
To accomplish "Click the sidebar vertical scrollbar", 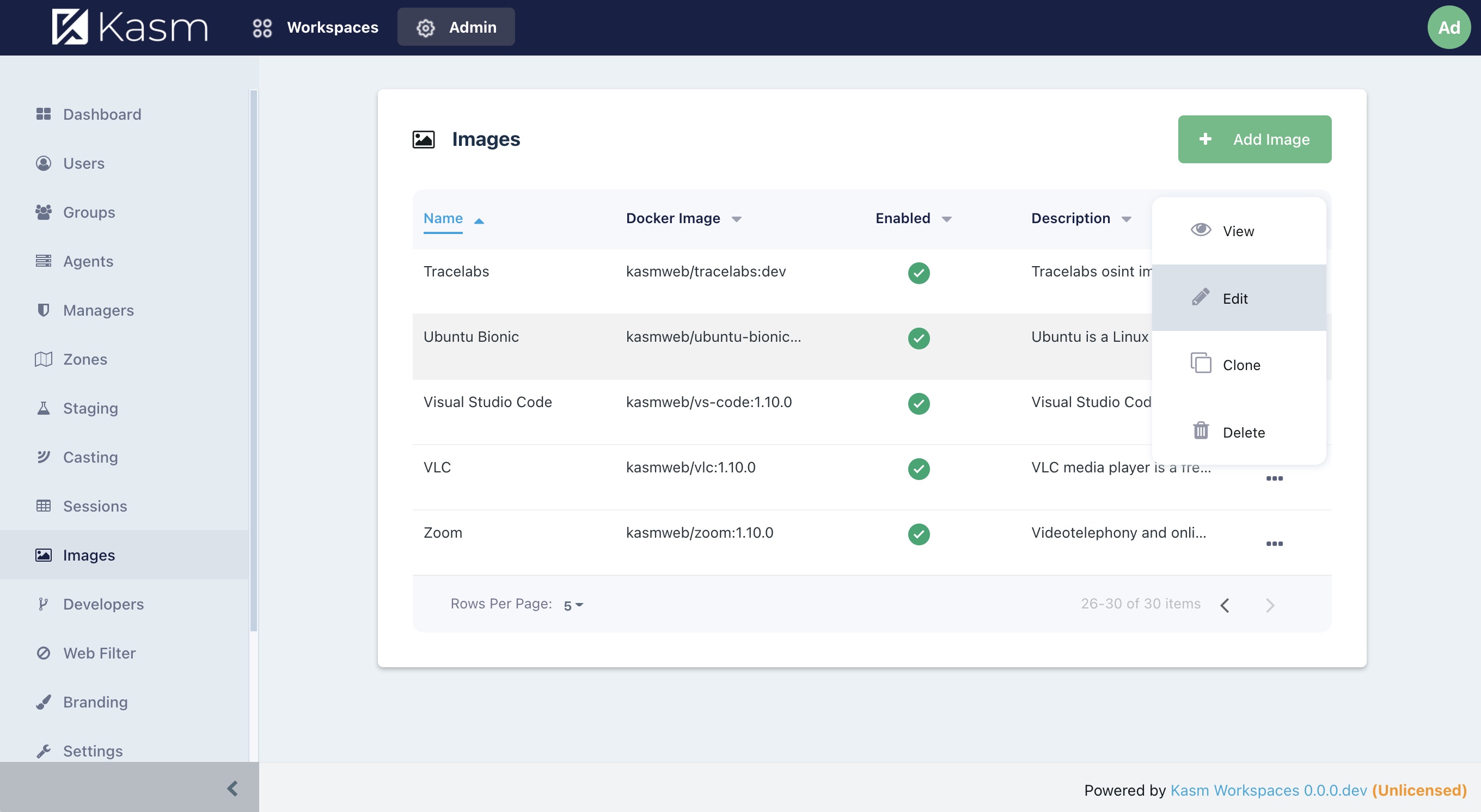I will (254, 360).
